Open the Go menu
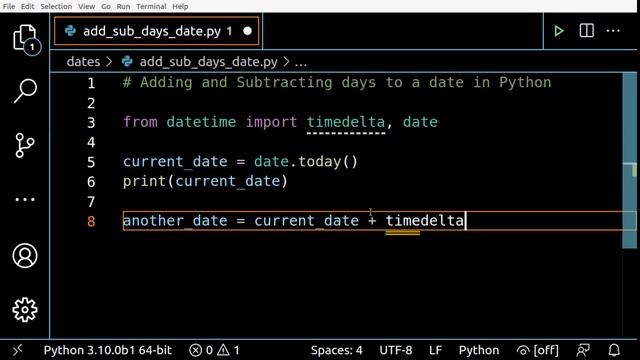Screen dimensions: 640x360 106,7
